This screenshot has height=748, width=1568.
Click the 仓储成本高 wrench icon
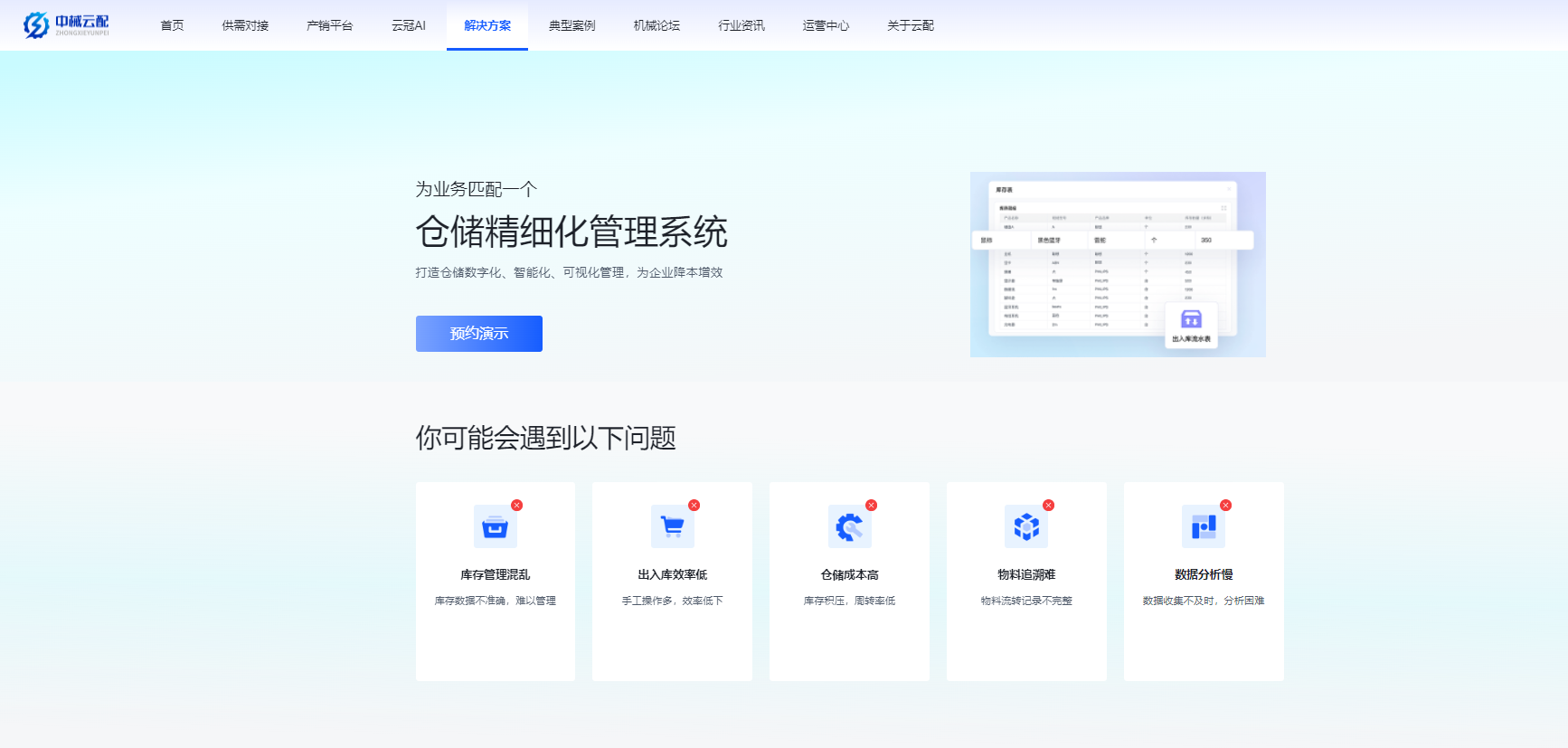click(849, 526)
